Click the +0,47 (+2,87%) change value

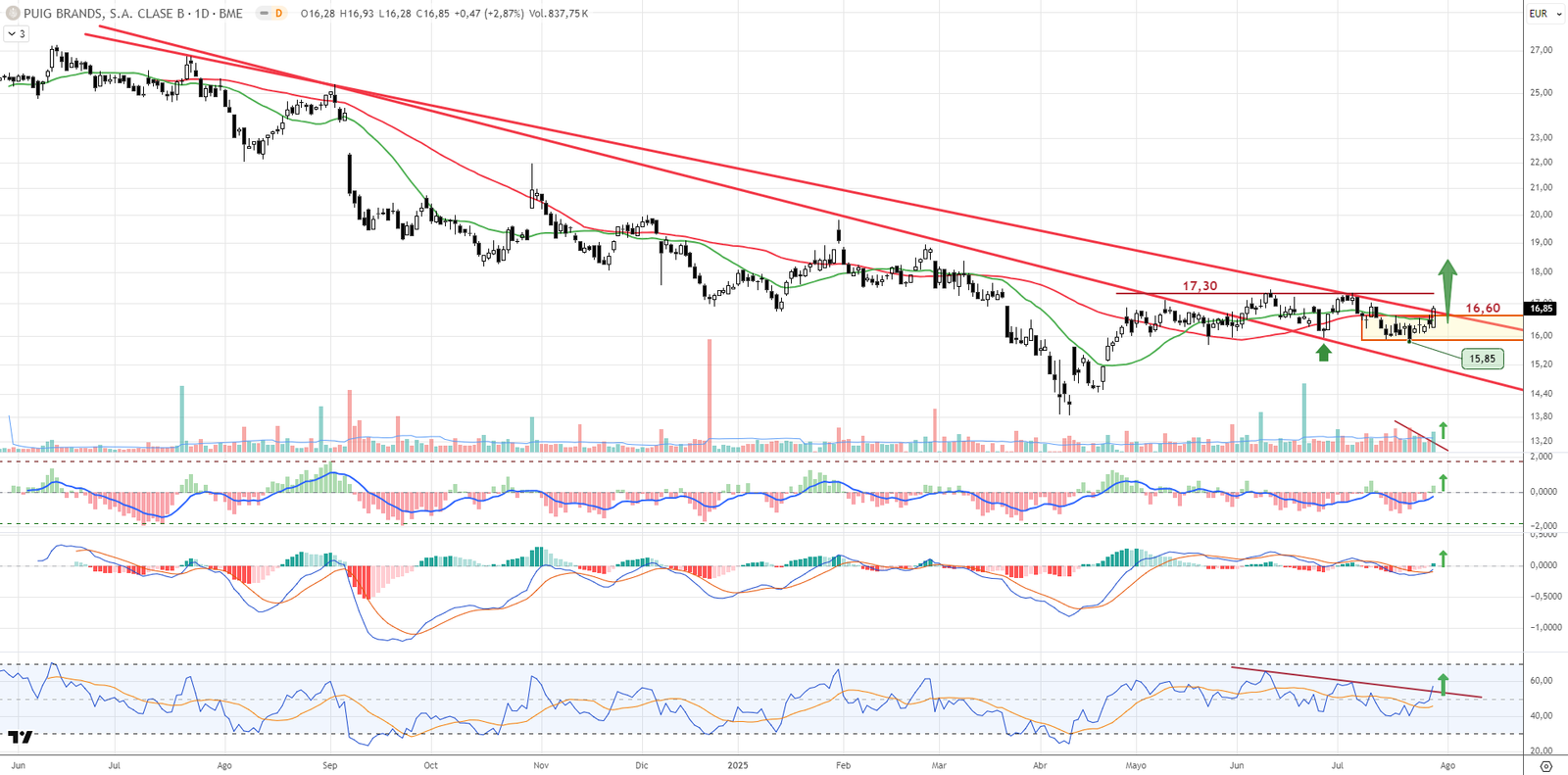click(x=490, y=14)
